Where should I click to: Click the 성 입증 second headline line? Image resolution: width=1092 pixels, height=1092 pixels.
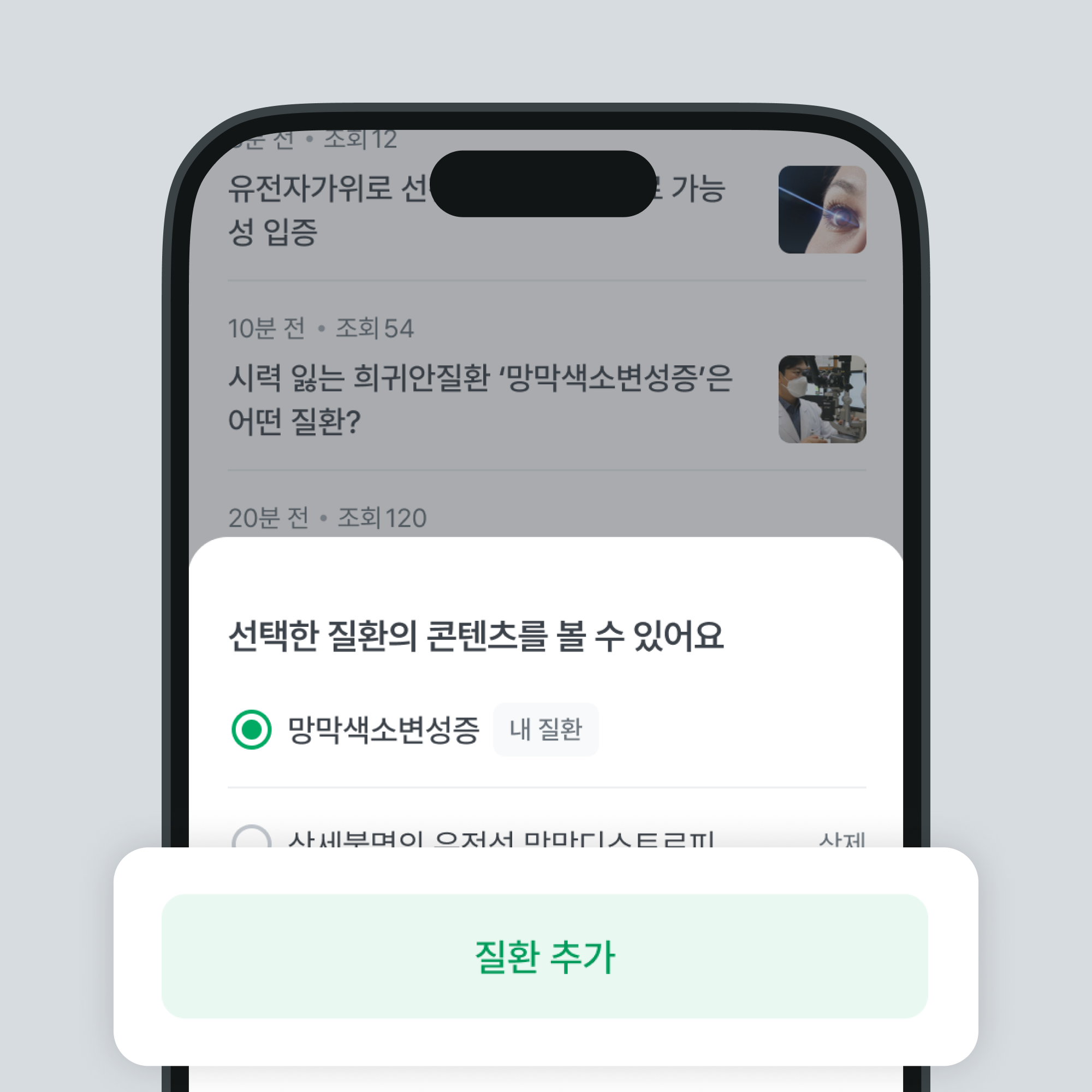(272, 232)
